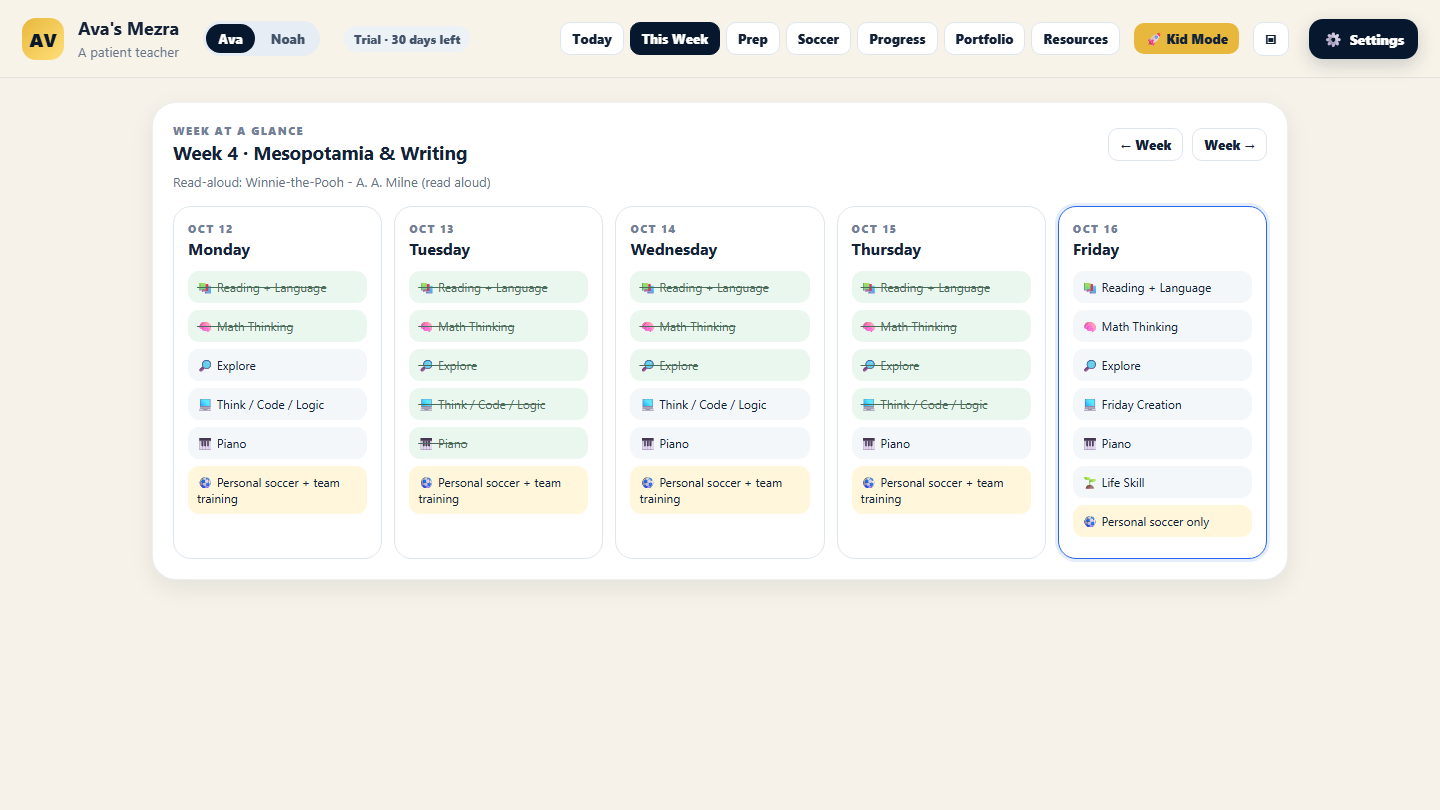
Task: Open the Today tab
Action: tap(592, 39)
